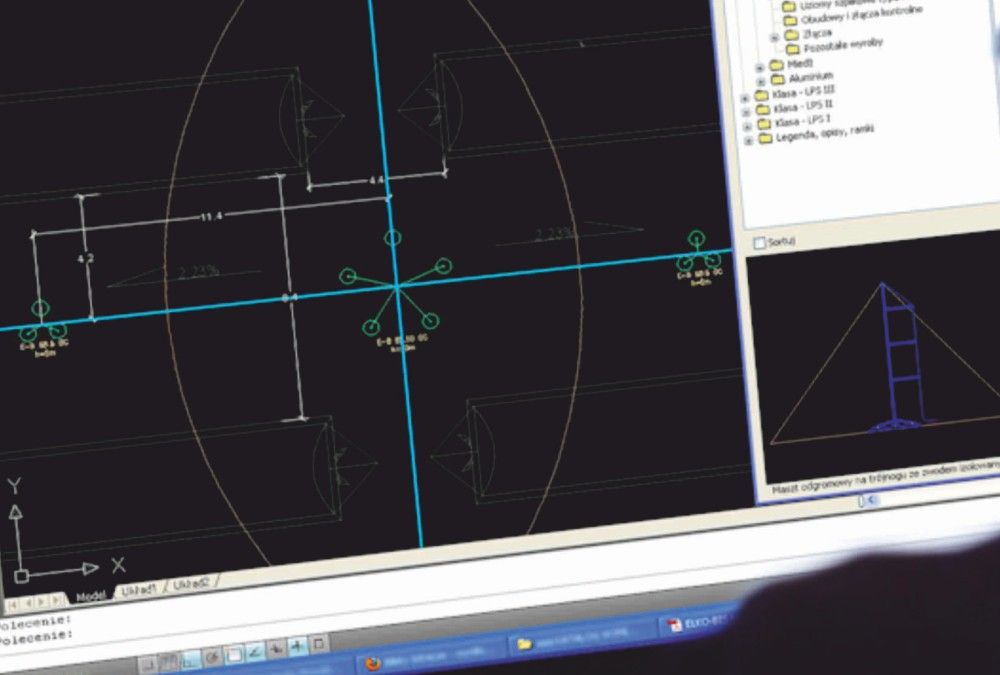
Task: Click the previous layout tab arrow
Action: point(27,602)
